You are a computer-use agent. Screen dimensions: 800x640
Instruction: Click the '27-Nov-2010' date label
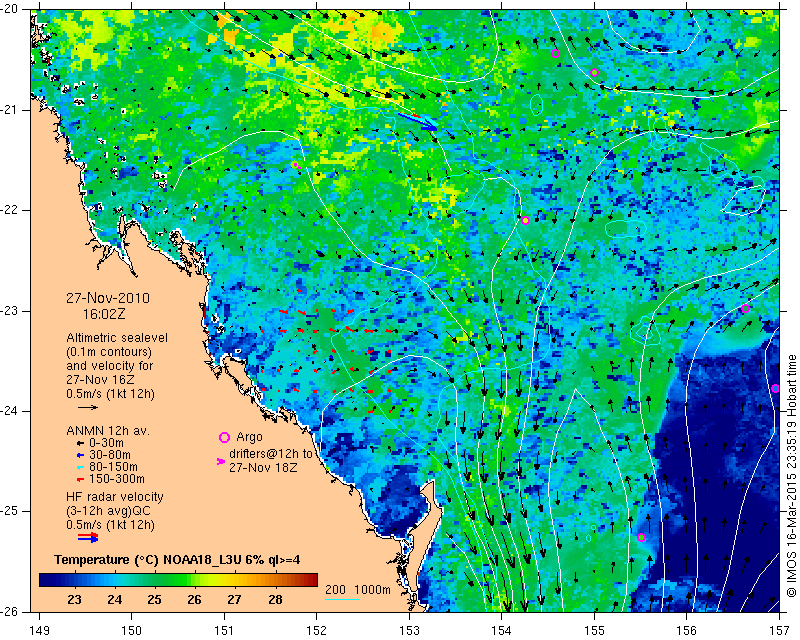coord(108,298)
